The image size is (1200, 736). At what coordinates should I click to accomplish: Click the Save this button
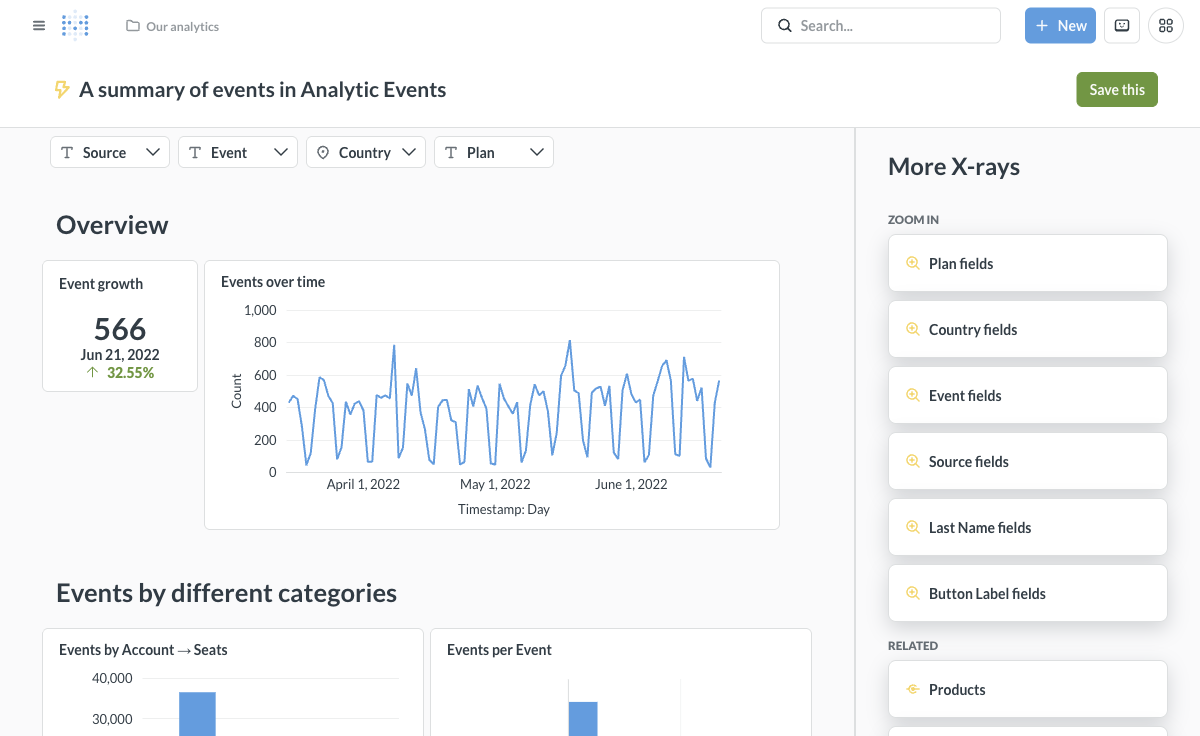(1117, 89)
